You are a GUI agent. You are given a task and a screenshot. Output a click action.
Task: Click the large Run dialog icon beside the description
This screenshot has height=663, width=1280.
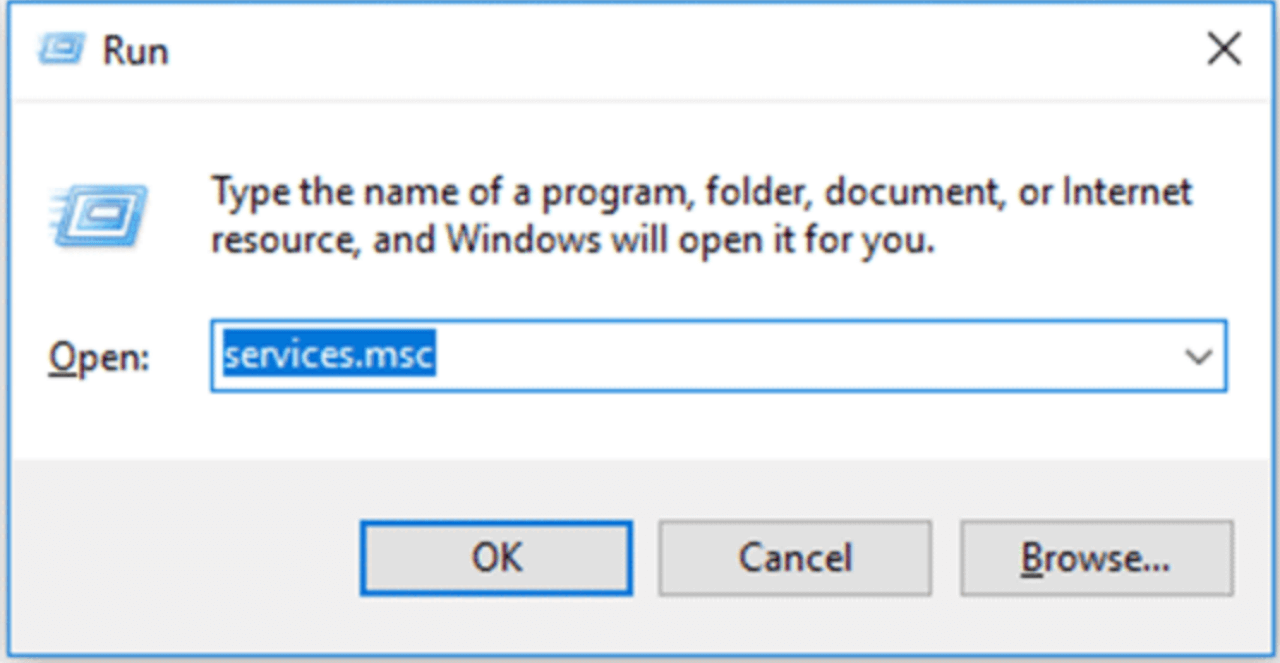97,216
